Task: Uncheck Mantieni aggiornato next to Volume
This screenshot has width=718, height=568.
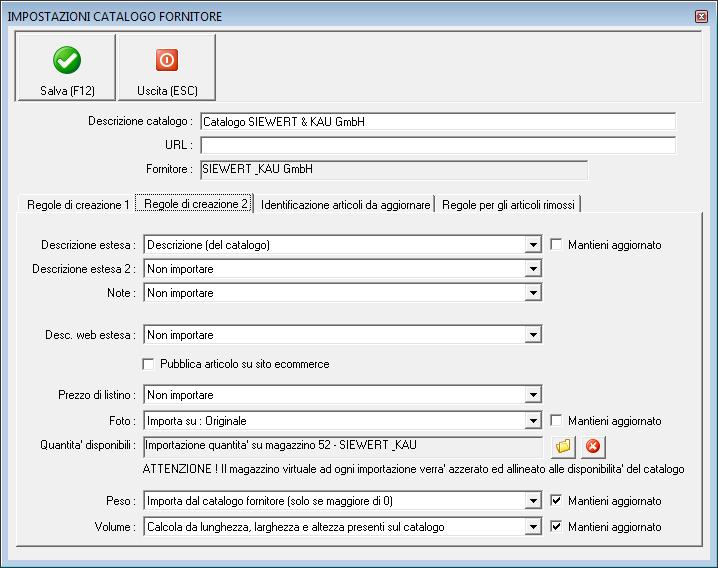Action: 556,527
